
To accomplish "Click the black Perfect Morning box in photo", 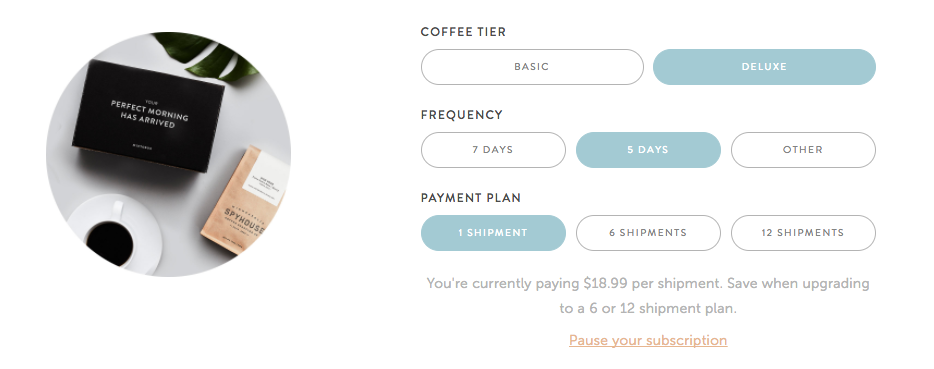I will (148, 115).
